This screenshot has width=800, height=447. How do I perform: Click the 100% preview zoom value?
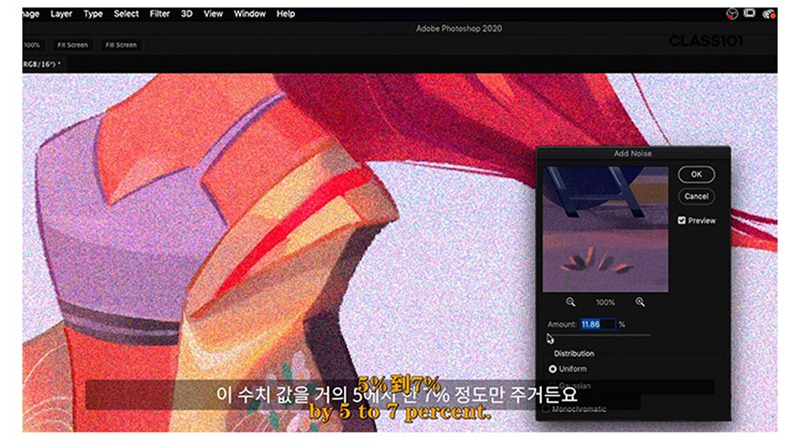[x=605, y=303]
